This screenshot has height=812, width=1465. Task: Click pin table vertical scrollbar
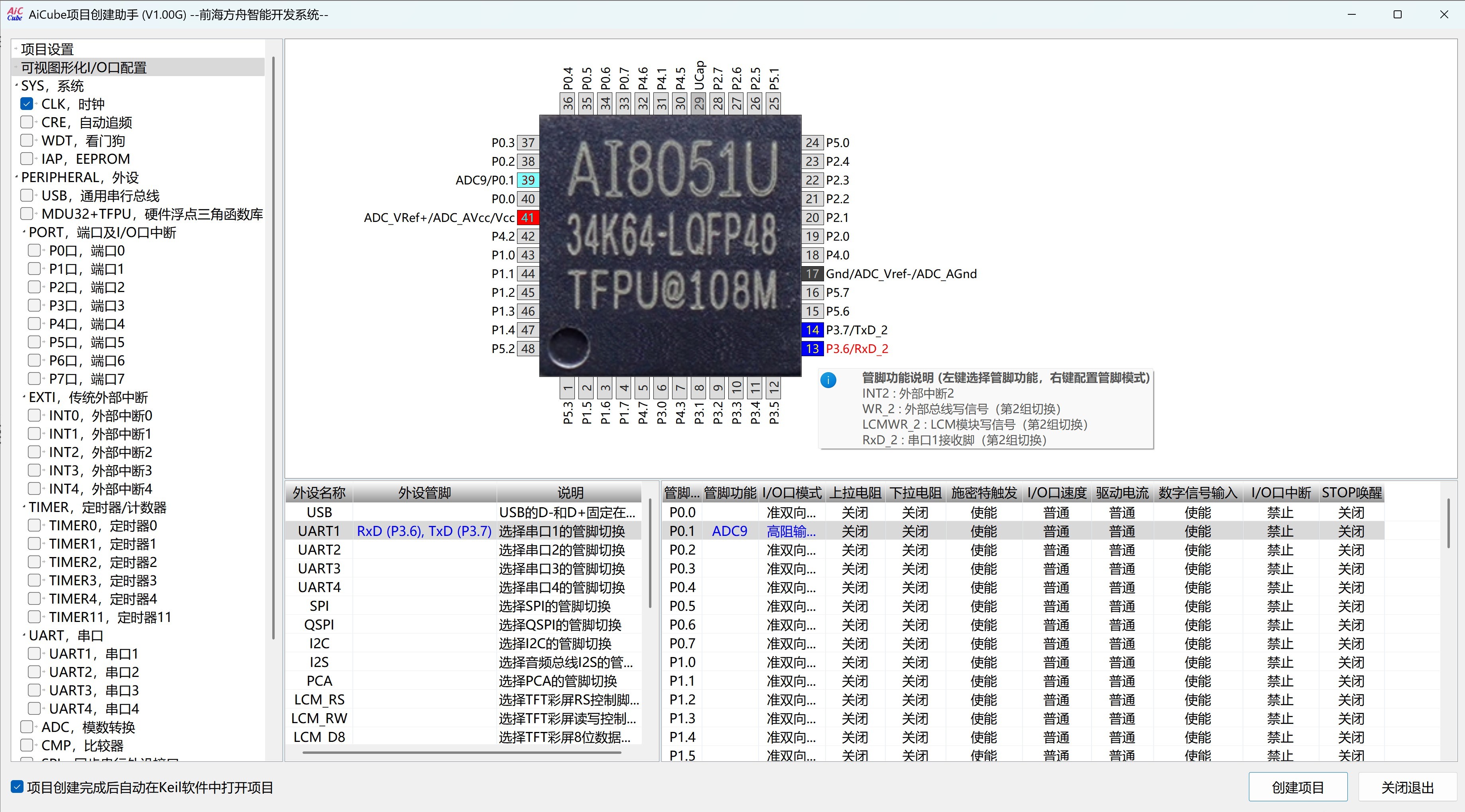1449,523
